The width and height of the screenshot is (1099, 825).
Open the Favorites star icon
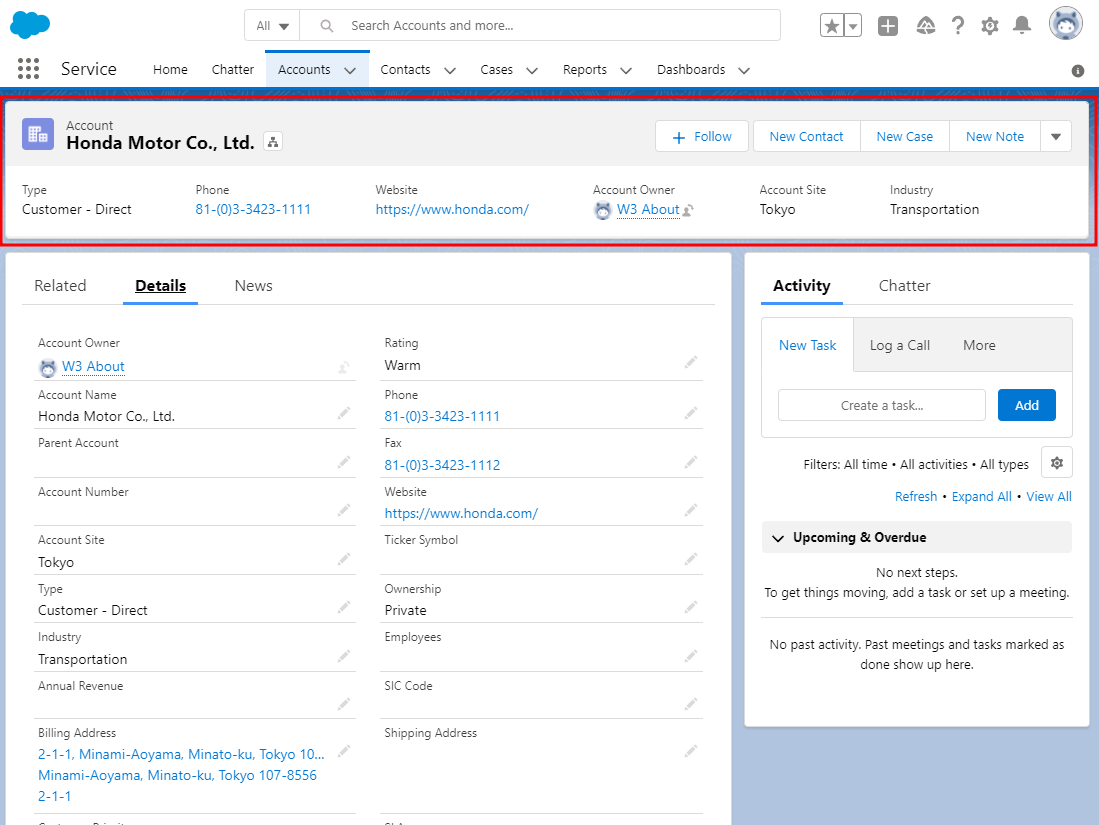pos(832,26)
